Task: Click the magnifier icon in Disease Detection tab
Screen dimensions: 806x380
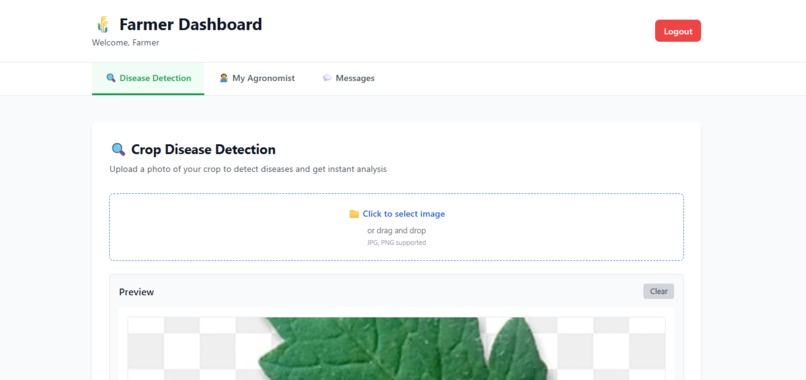Action: [111, 78]
